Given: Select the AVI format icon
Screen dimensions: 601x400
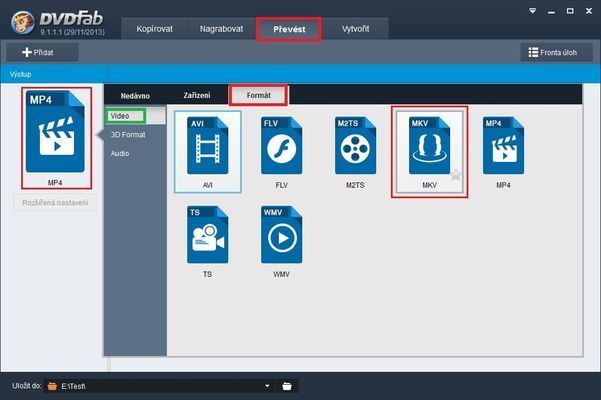Looking at the screenshot, I should pyautogui.click(x=207, y=146).
